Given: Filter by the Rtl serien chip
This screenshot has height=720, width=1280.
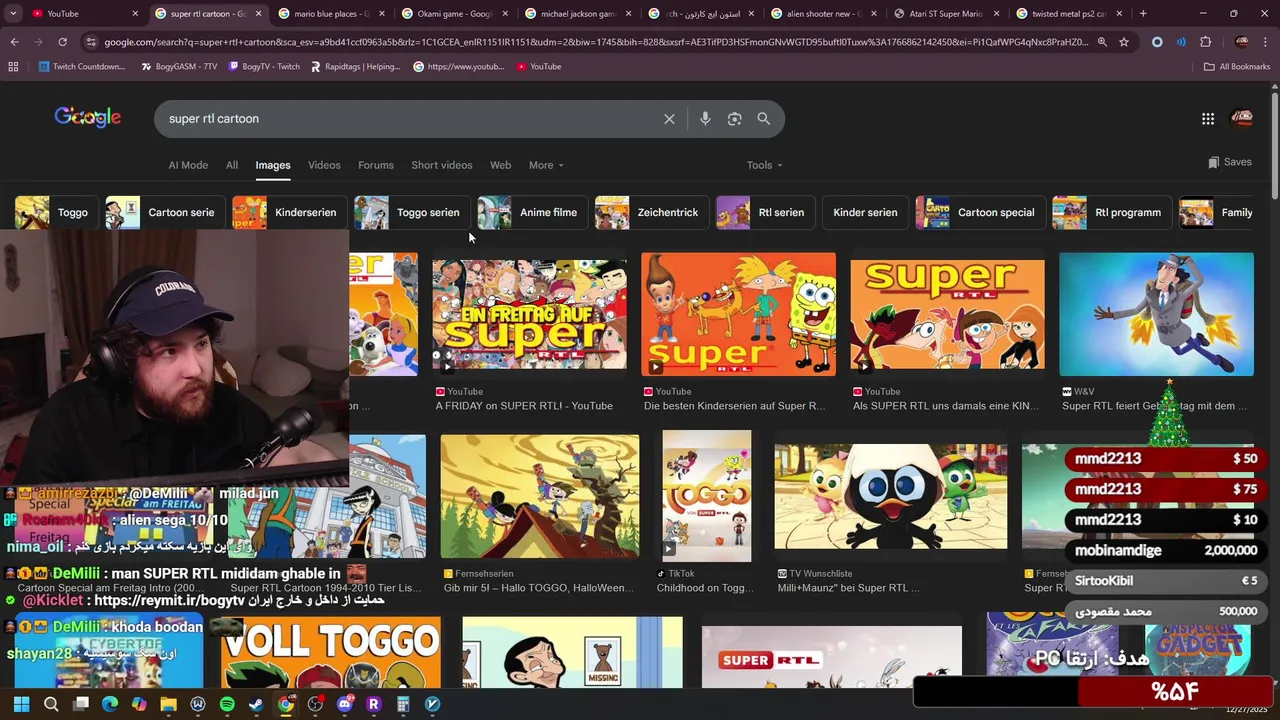Looking at the screenshot, I should click(x=765, y=212).
